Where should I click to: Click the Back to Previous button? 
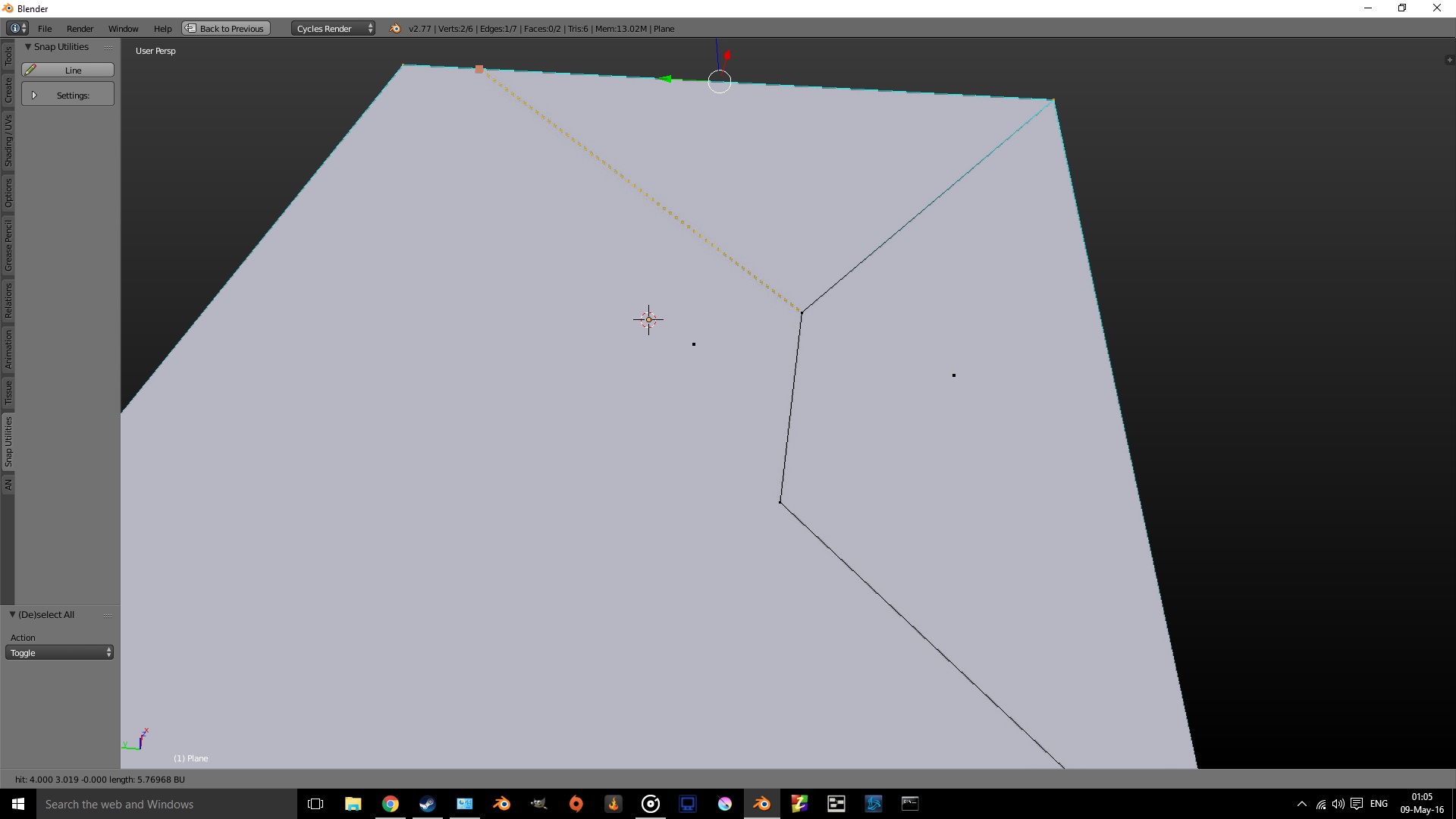(x=226, y=28)
